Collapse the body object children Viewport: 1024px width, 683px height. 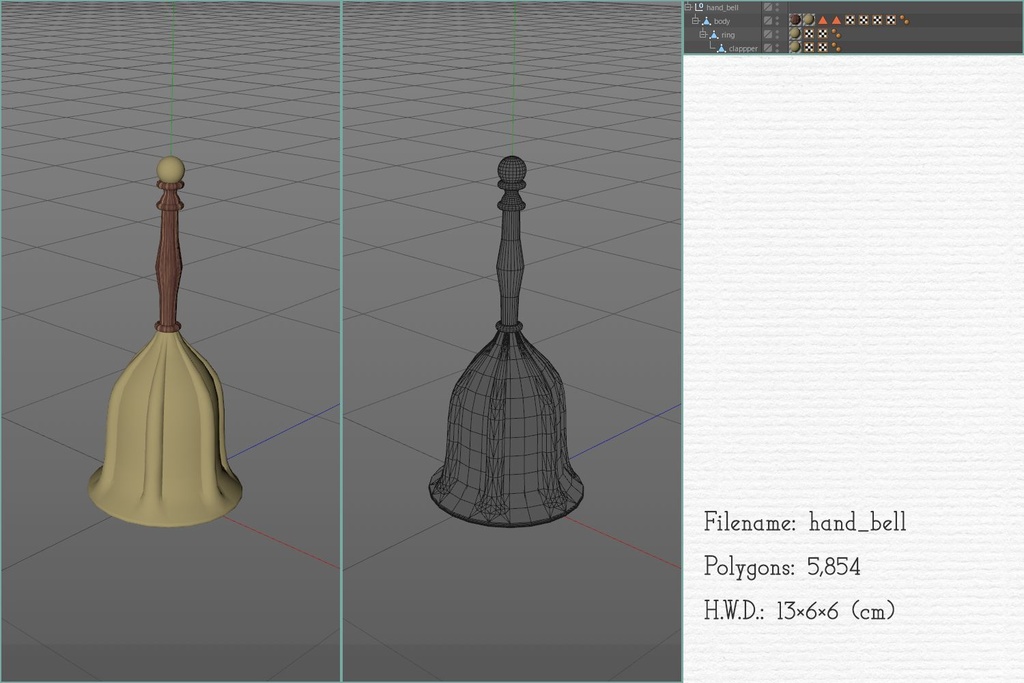(695, 21)
